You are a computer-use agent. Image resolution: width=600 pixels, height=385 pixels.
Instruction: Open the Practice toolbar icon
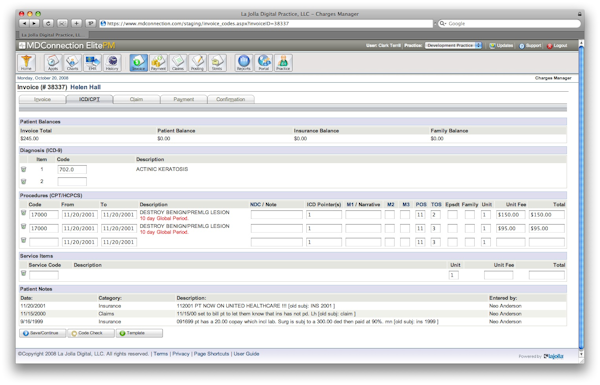(283, 63)
